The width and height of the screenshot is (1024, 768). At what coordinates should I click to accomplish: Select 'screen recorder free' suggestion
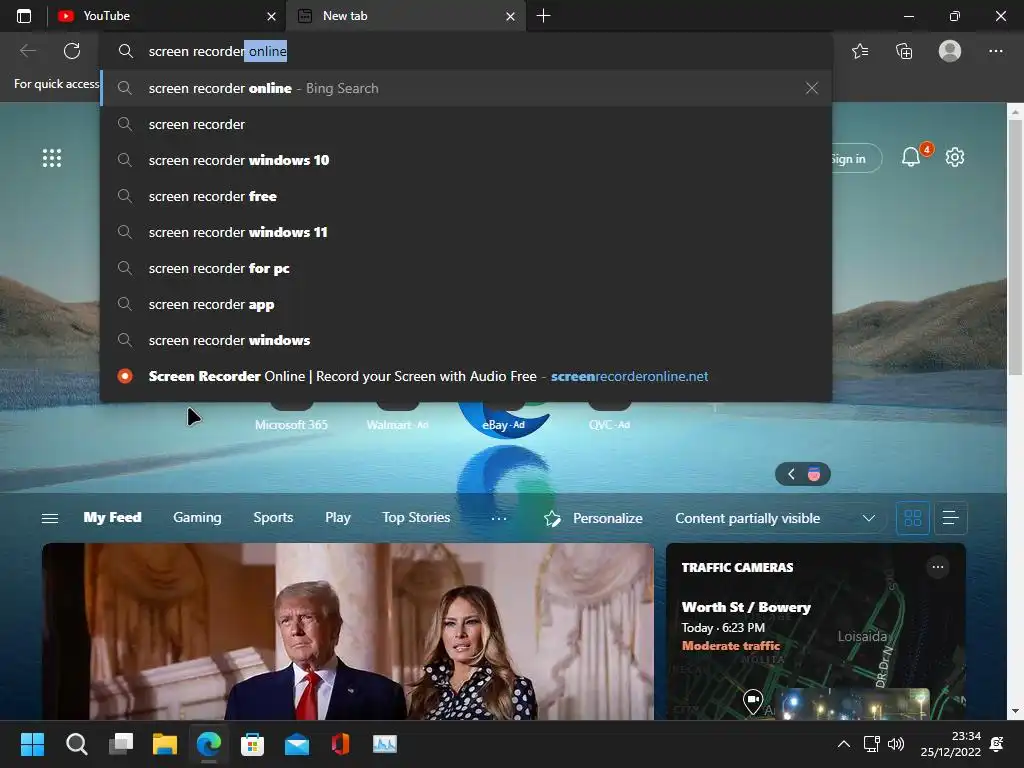[x=466, y=196]
